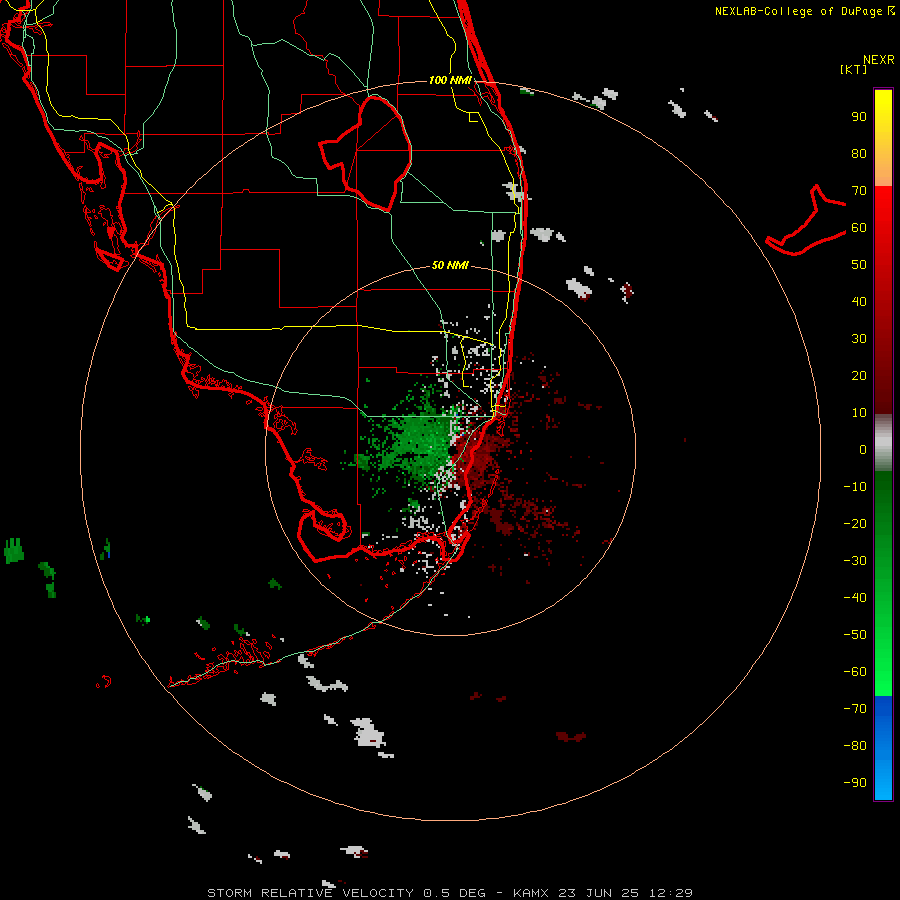Pick the gray zero-velocity color bar segment
This screenshot has height=900, width=900.
click(x=883, y=443)
